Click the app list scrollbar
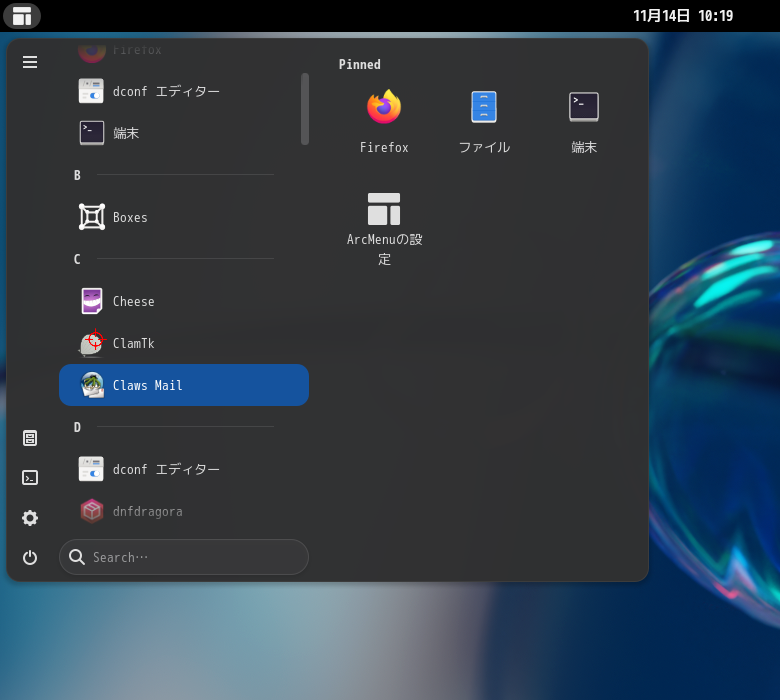The width and height of the screenshot is (780, 700). click(305, 109)
